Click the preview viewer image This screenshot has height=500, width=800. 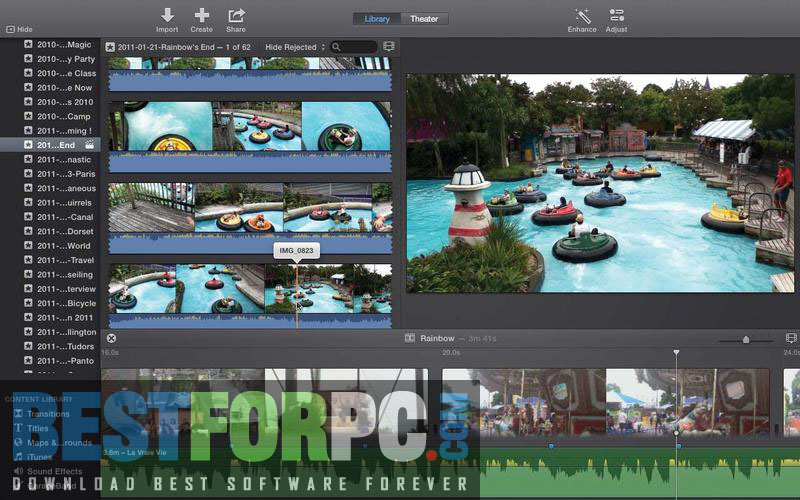pyautogui.click(x=600, y=183)
